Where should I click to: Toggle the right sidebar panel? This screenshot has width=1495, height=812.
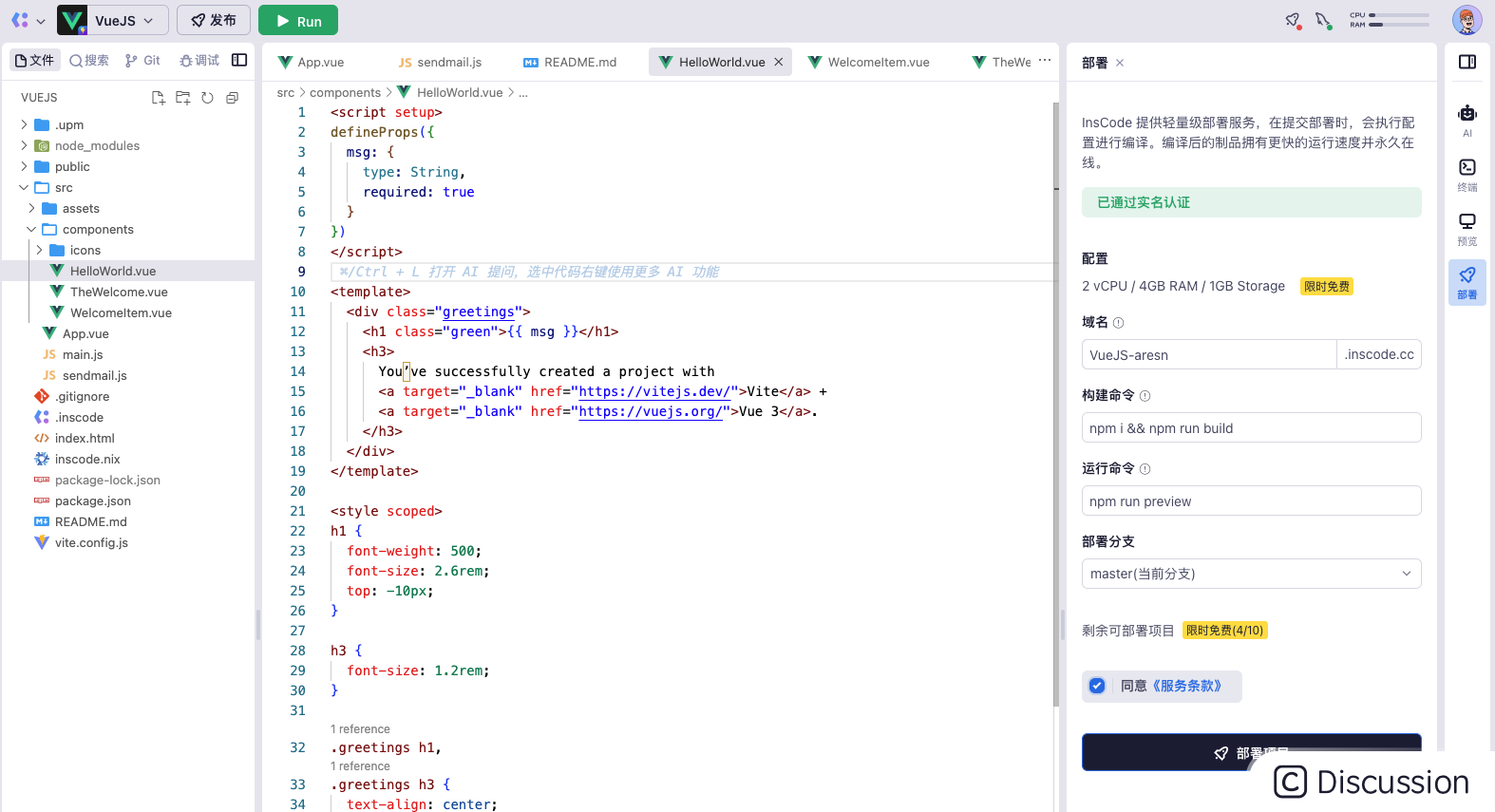[x=1467, y=62]
